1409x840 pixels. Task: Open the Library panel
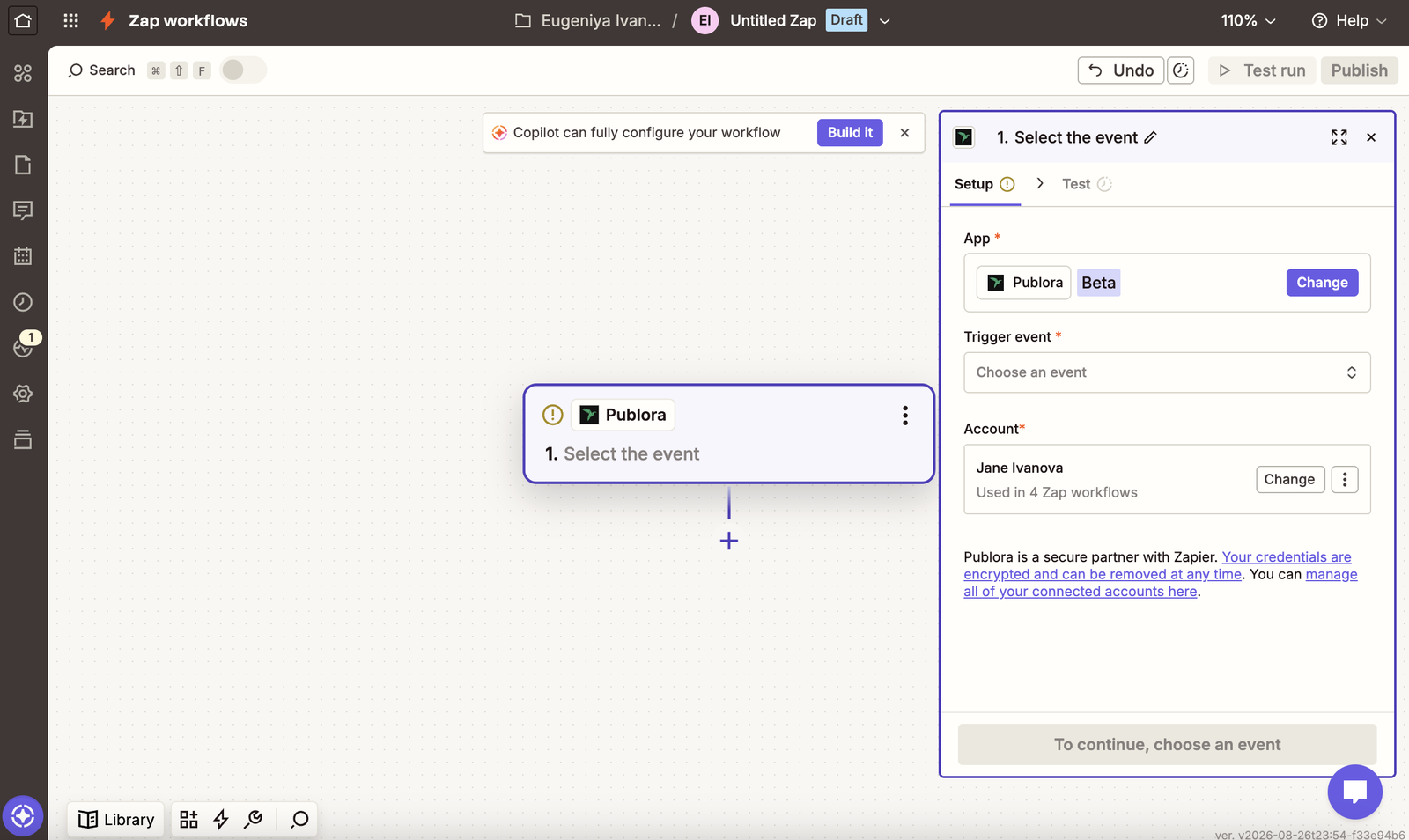pyautogui.click(x=116, y=820)
